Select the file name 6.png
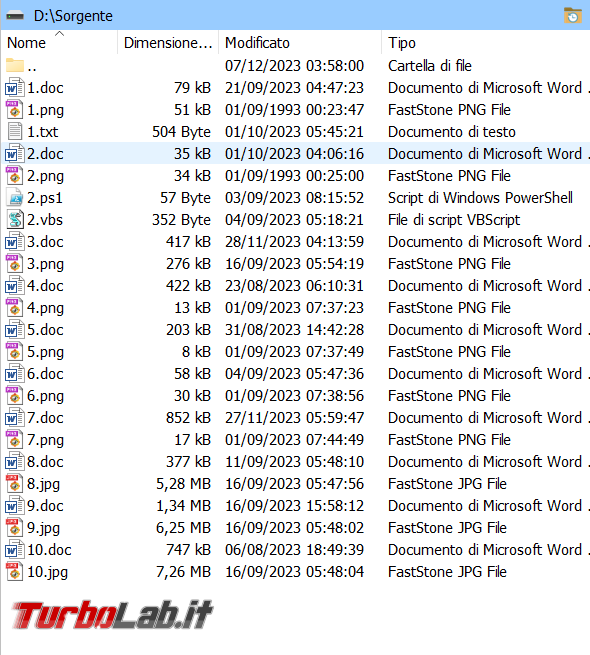Screen dimensions: 590x655 (x=45, y=396)
